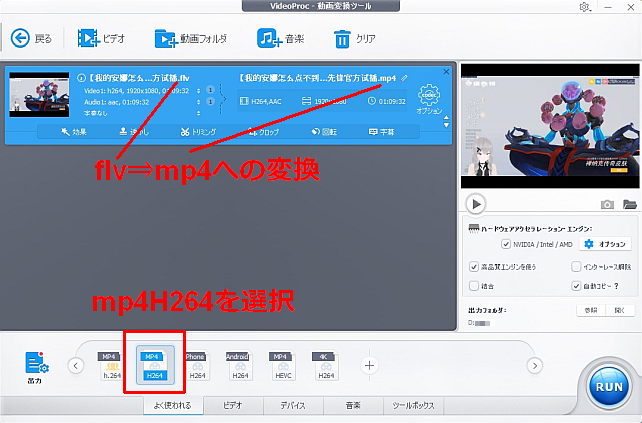Select MP4 h.264 preset
This screenshot has width=642, height=423.
coord(111,366)
